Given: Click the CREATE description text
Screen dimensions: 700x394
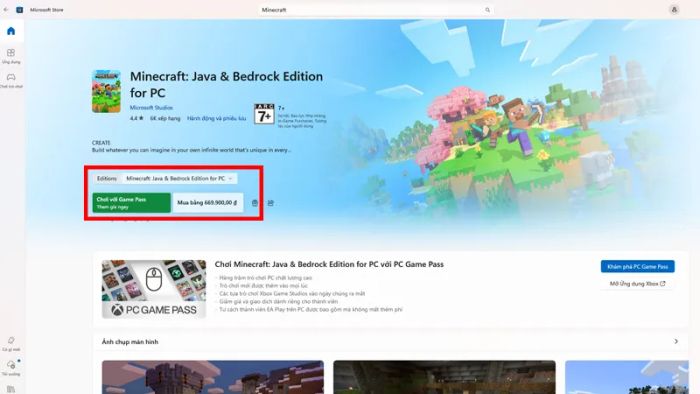Looking at the screenshot, I should tap(191, 146).
